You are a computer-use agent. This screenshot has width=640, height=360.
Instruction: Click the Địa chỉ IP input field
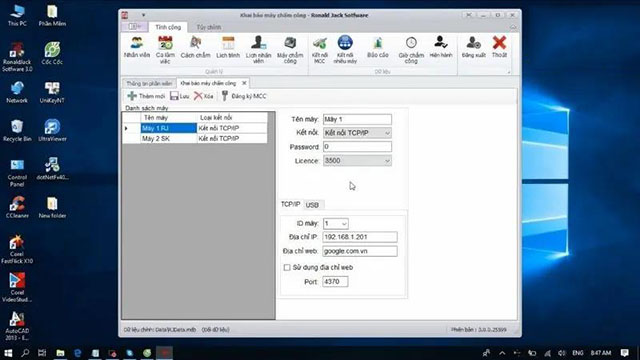[360, 237]
